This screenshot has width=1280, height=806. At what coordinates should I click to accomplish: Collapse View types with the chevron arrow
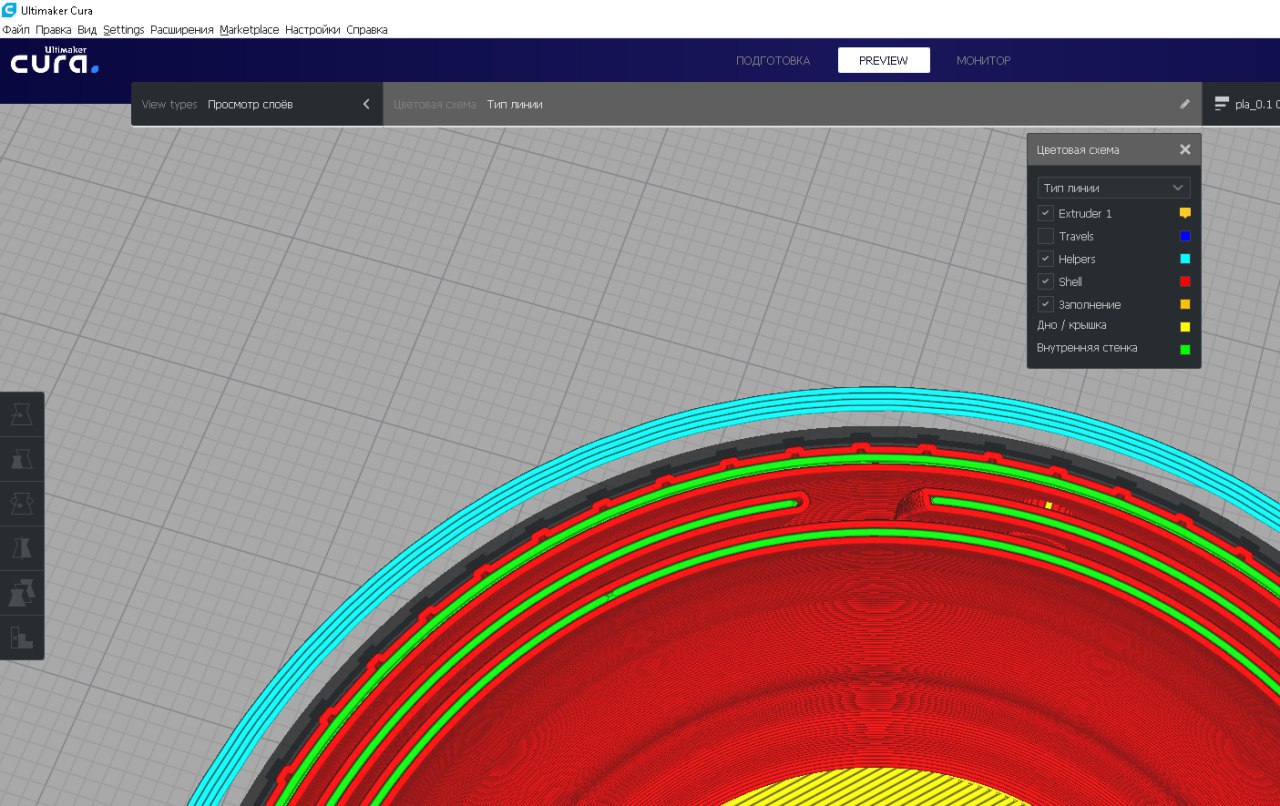click(366, 104)
